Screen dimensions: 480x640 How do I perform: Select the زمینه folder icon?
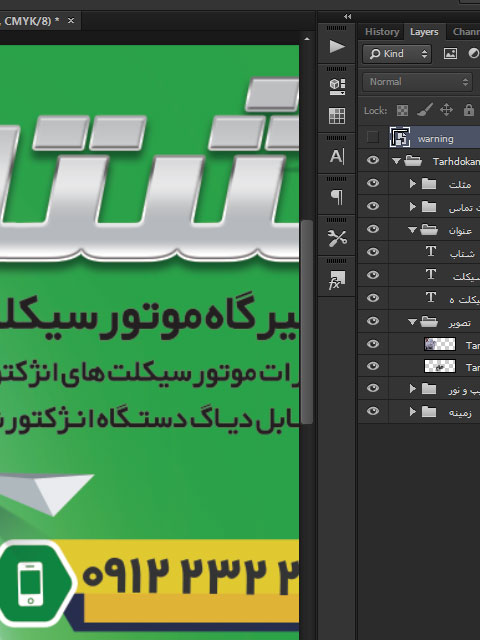click(429, 411)
